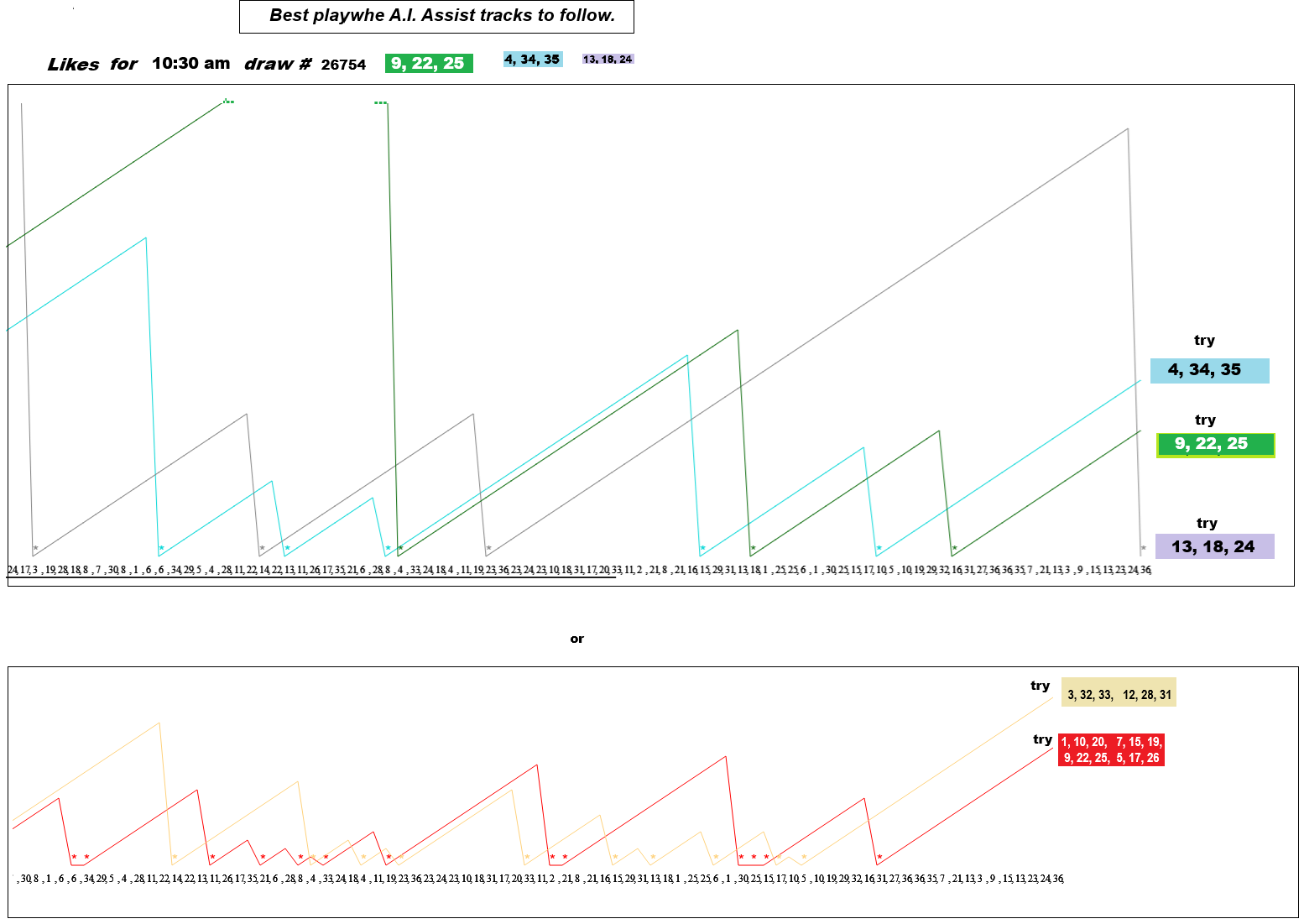Click the large blue '4, 34, 35' box at right
The image size is (1304, 924).
click(x=1209, y=370)
